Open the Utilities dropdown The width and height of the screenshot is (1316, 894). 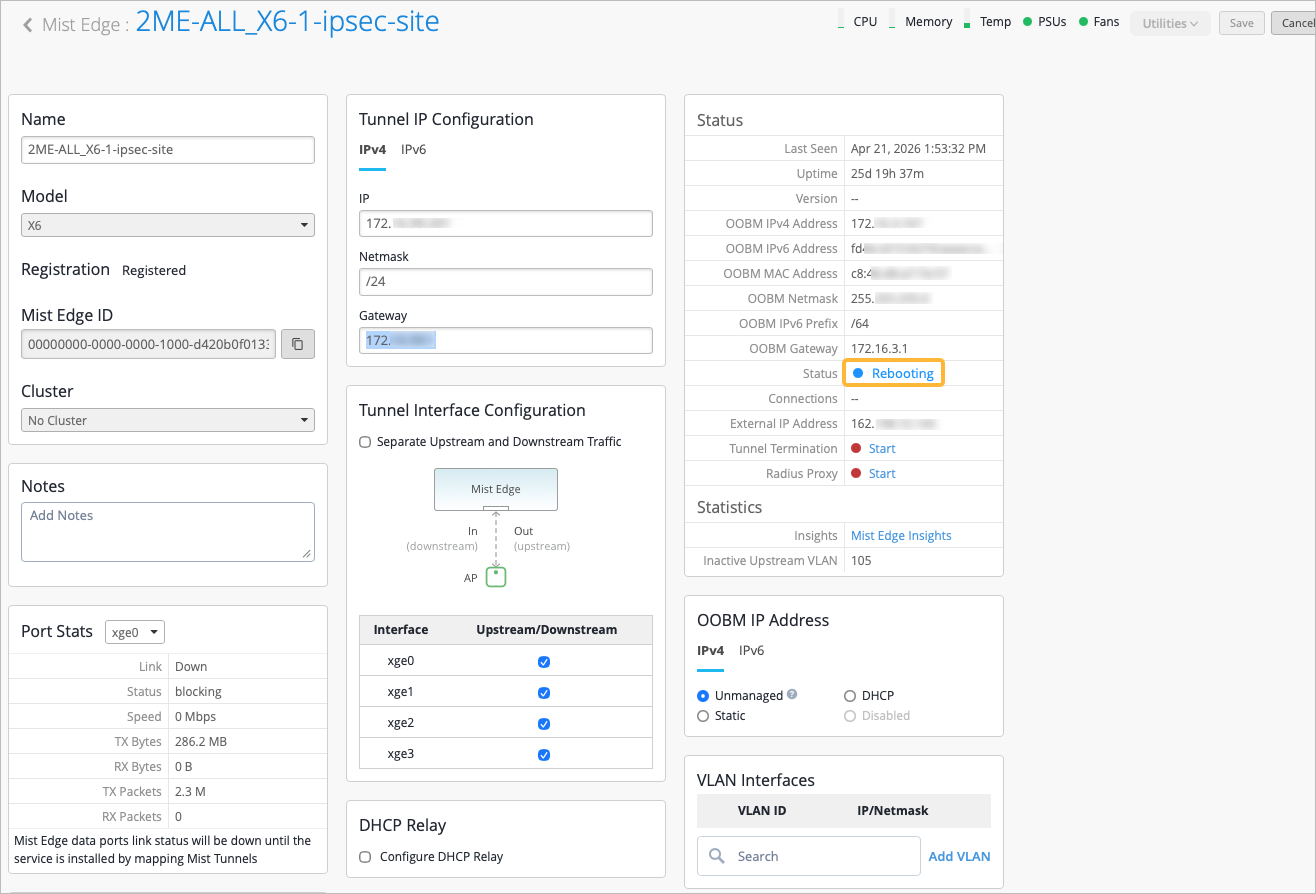(1170, 23)
